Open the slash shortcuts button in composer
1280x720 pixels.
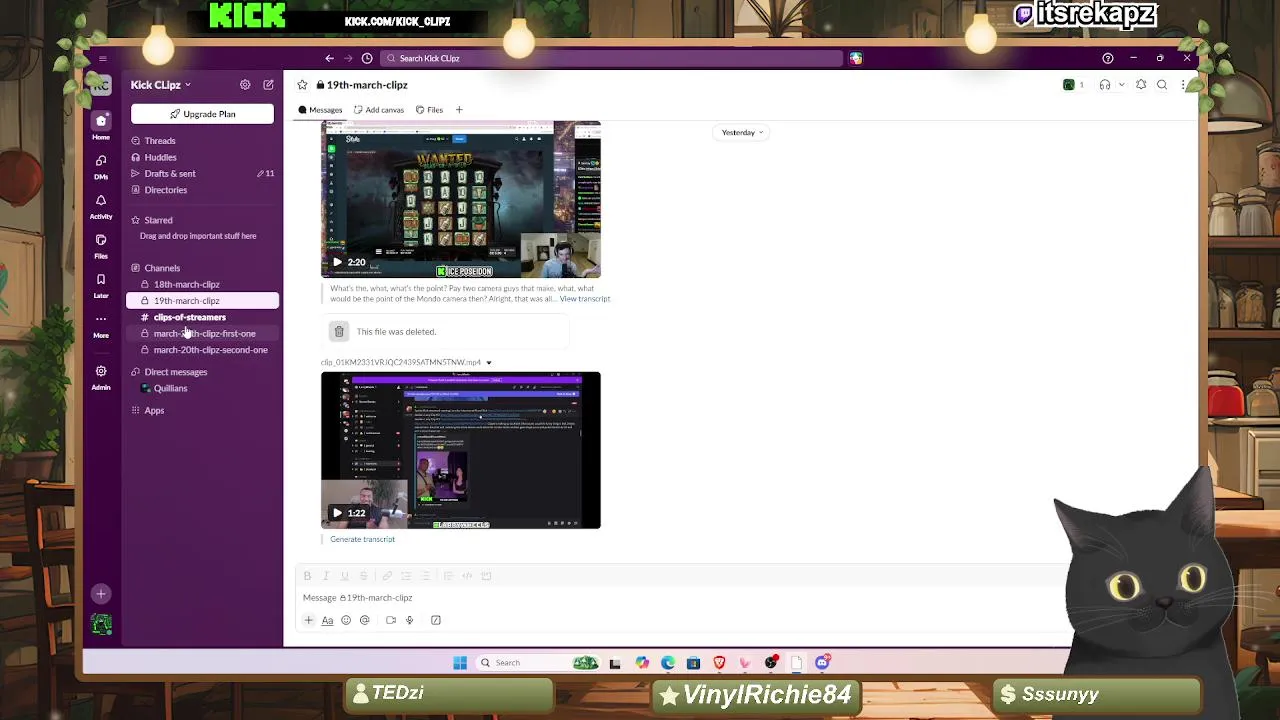(x=436, y=621)
